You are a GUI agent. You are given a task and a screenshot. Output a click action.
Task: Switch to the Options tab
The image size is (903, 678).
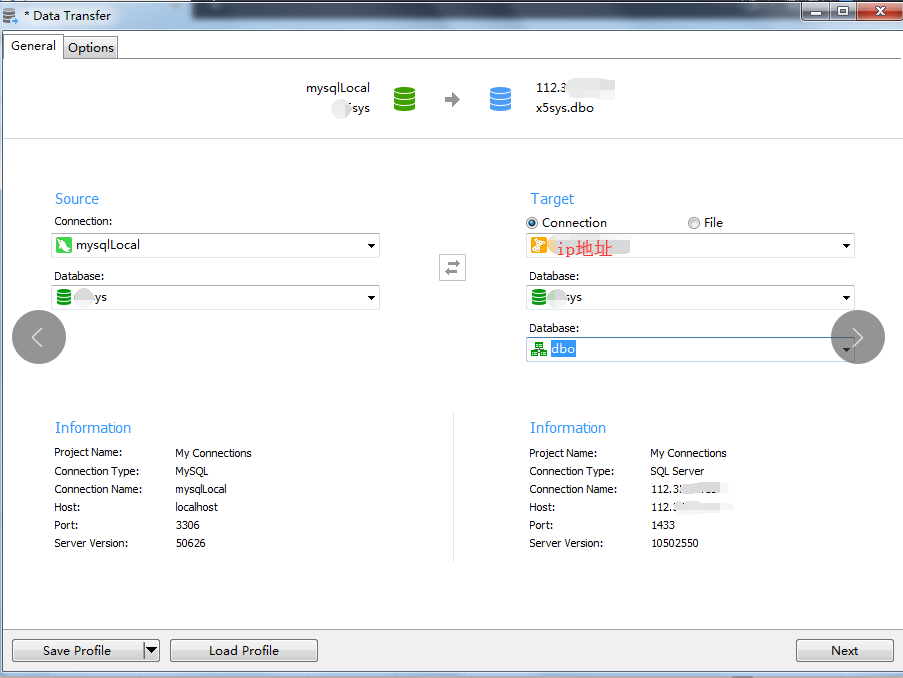click(x=90, y=48)
